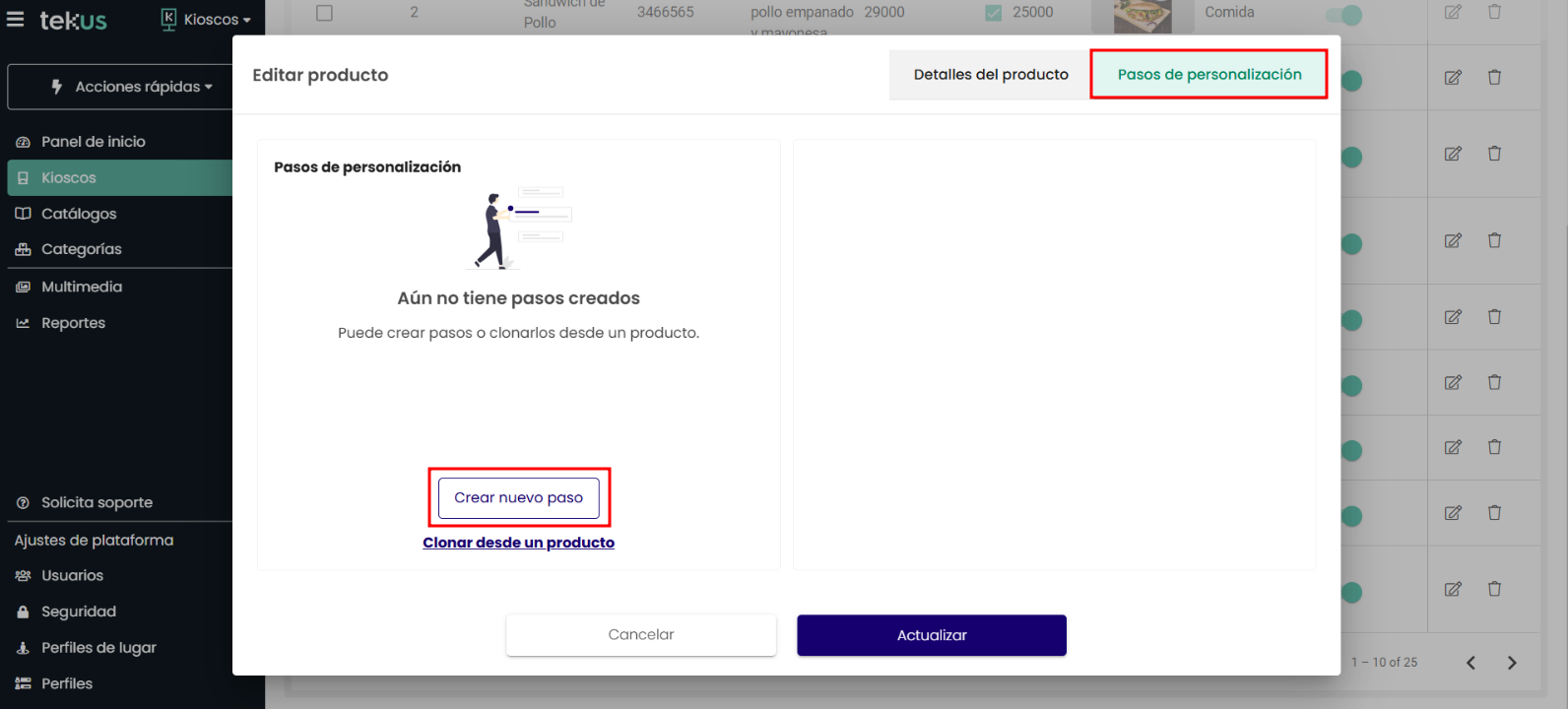Click Solicita soporte help item
This screenshot has height=709, width=1568.
tap(97, 502)
